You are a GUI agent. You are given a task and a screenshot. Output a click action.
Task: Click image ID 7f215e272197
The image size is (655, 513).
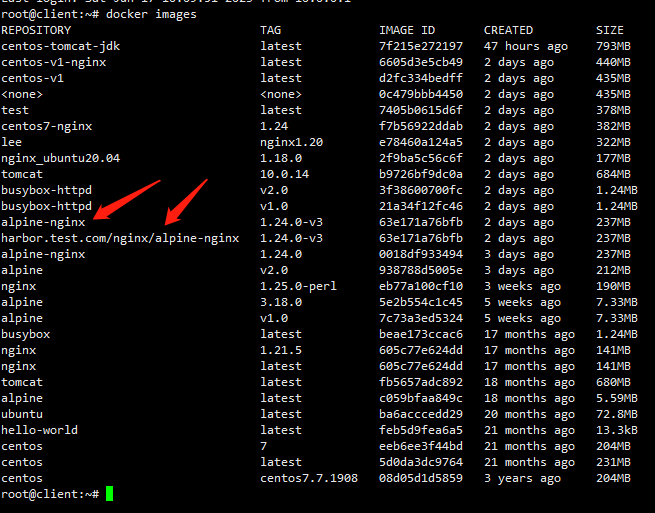[421, 46]
